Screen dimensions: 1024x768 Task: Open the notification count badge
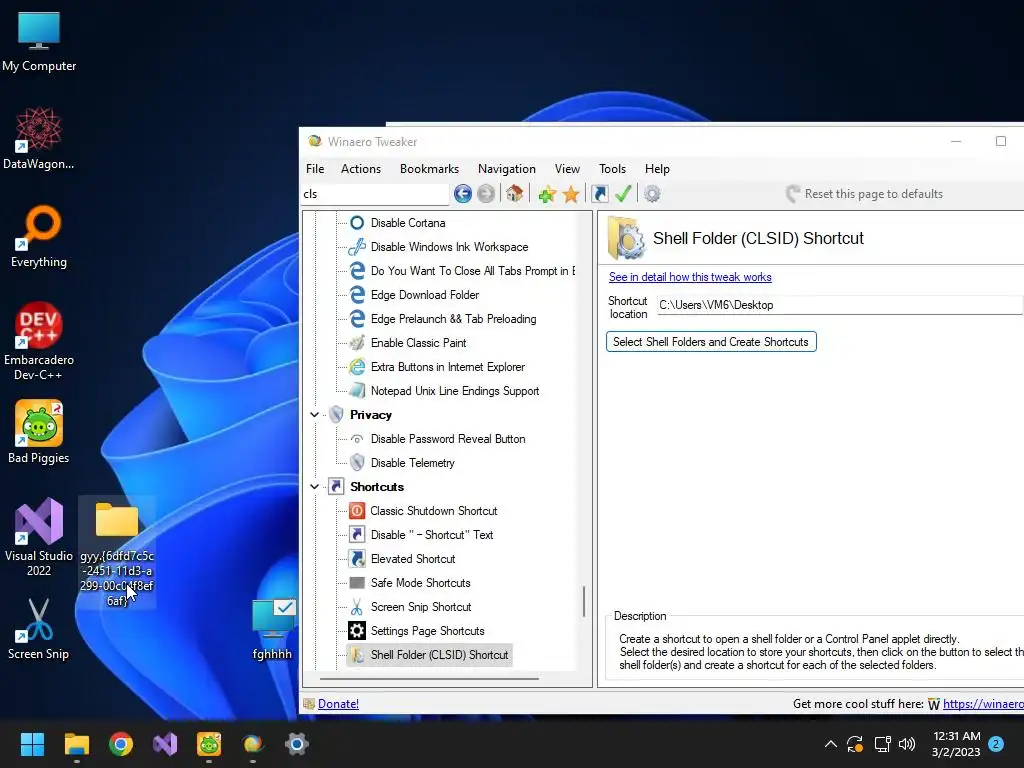(996, 744)
